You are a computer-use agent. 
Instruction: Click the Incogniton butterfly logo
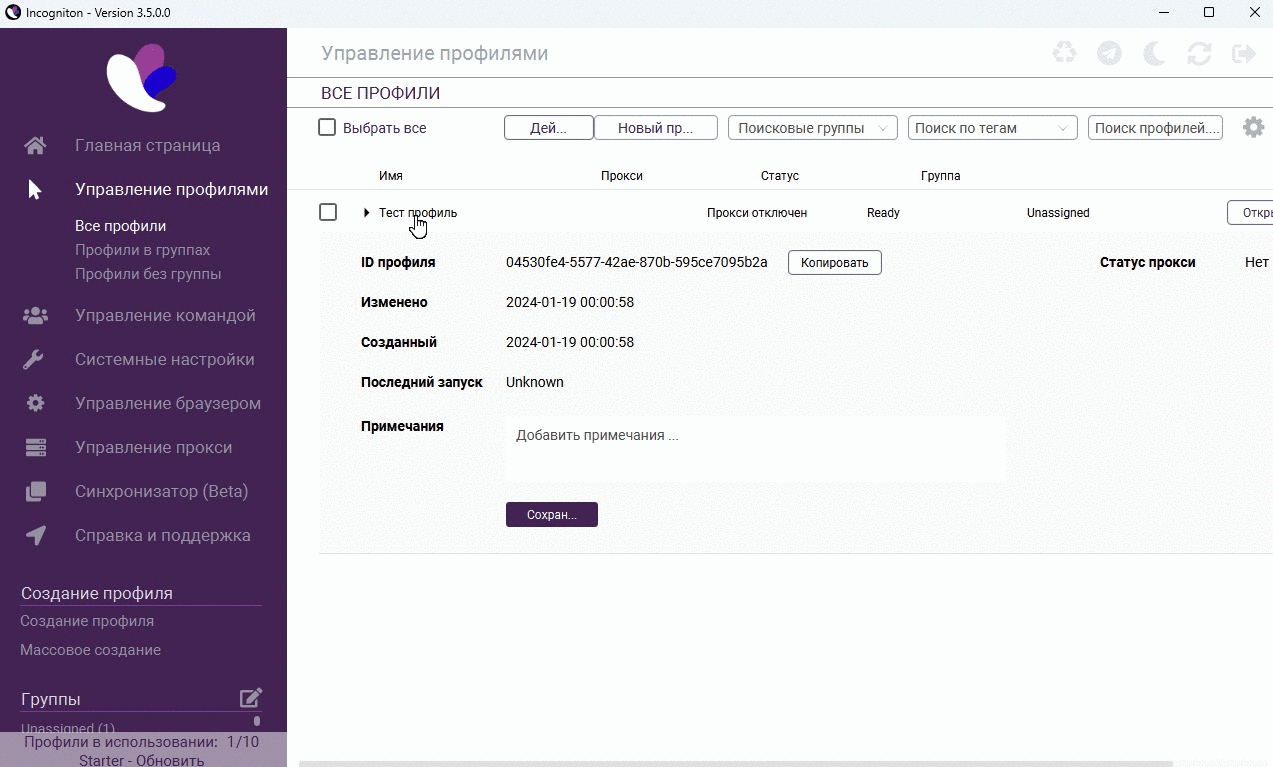coord(143,78)
